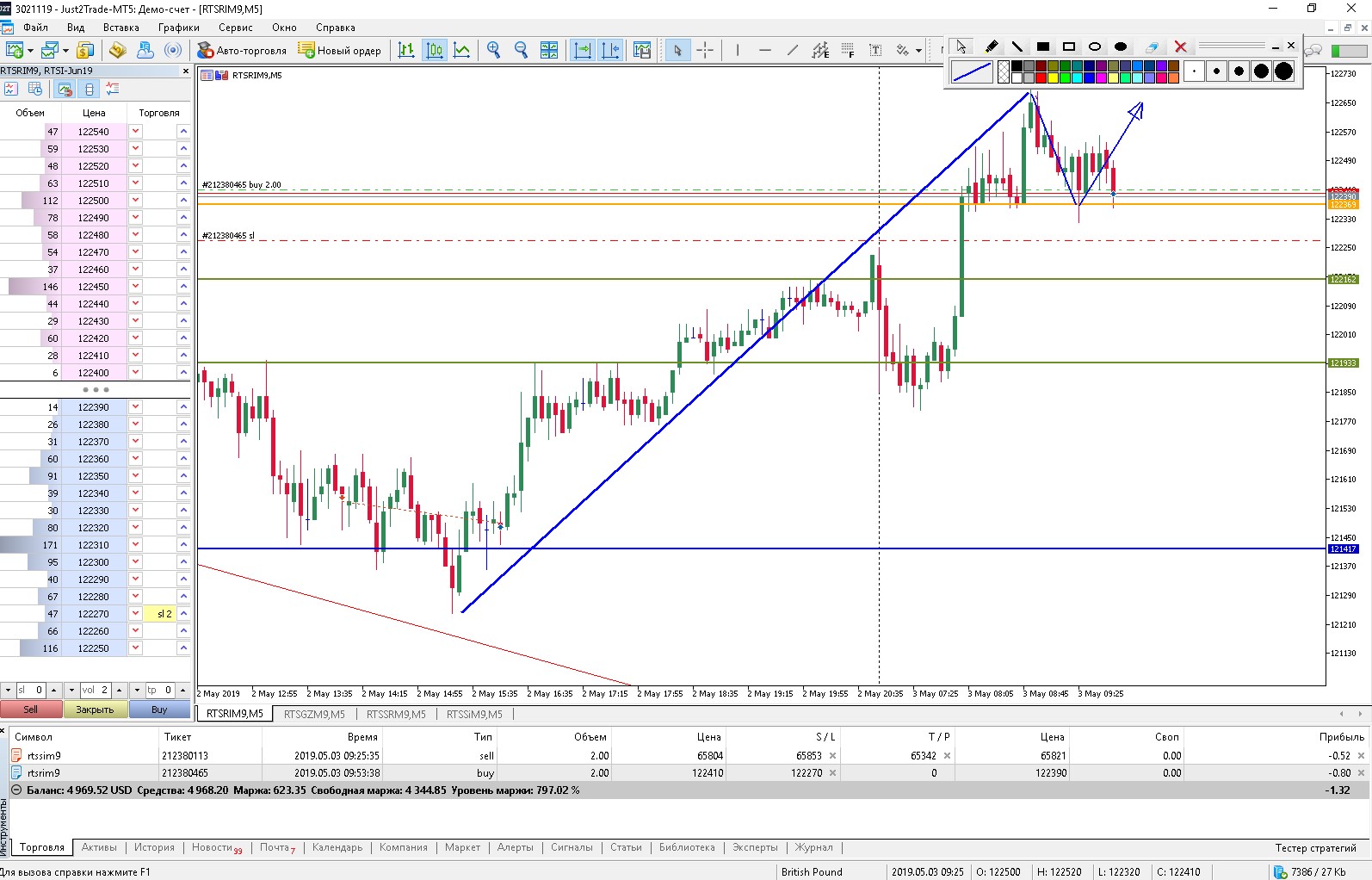The height and width of the screenshot is (880, 1372).
Task: Open the sl value dropdown
Action: coord(8,691)
